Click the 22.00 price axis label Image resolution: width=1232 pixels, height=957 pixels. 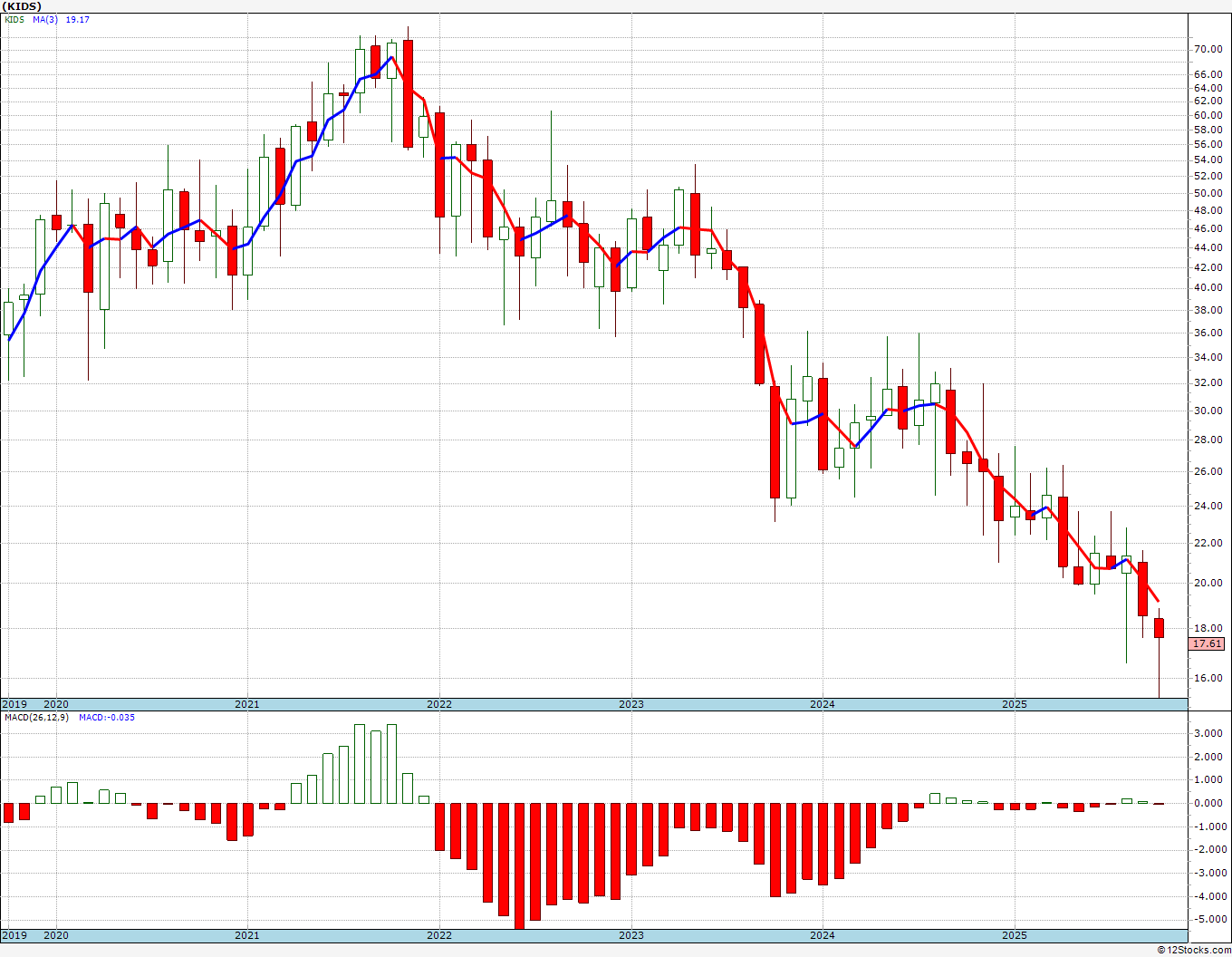click(1208, 543)
